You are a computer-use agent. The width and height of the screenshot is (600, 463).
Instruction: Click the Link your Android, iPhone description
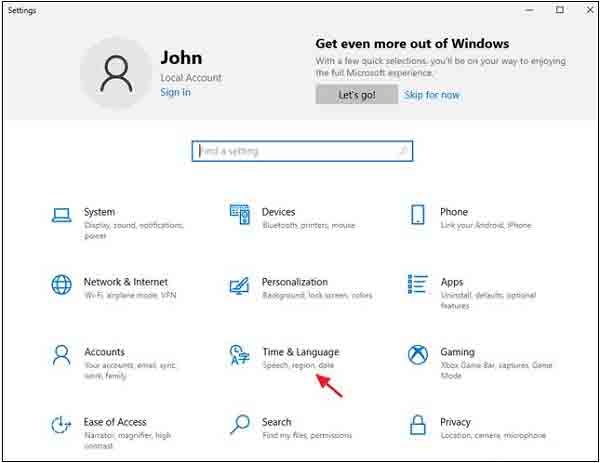tap(486, 225)
